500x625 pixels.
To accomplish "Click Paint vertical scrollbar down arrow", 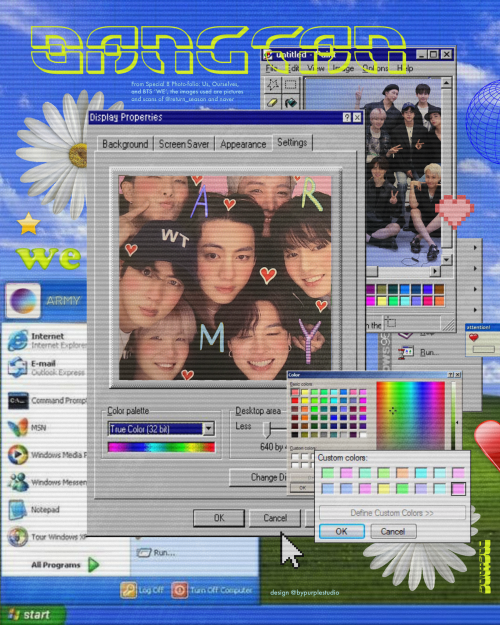I will pos(446,259).
